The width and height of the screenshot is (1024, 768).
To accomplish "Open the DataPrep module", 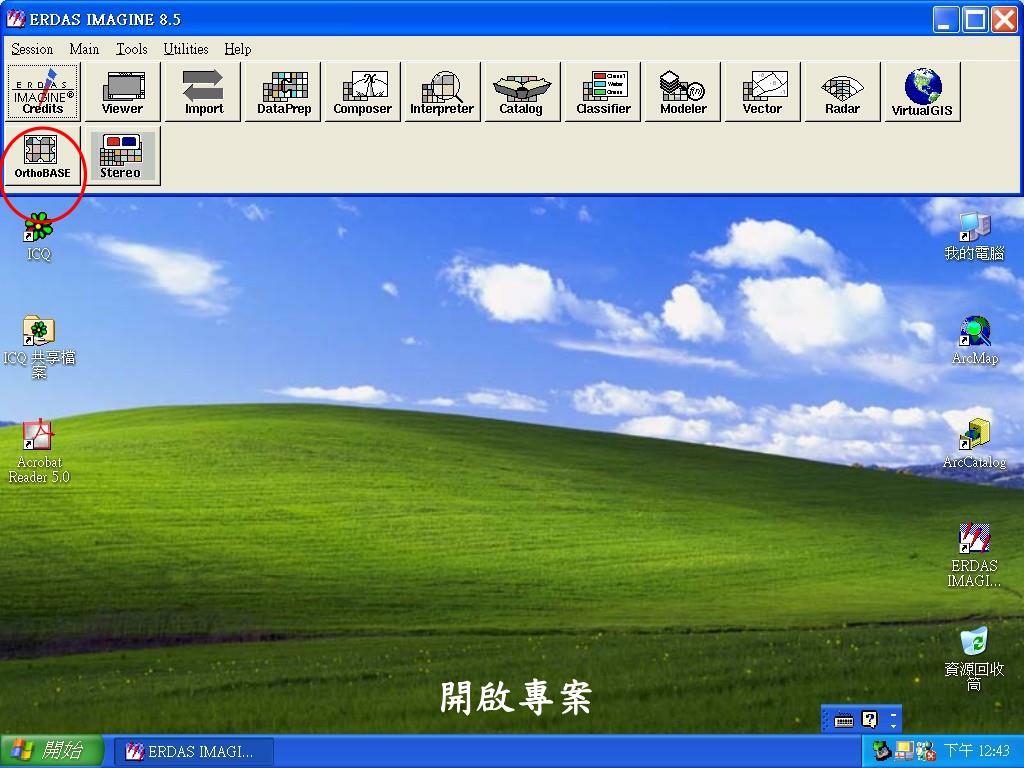I will 283,92.
